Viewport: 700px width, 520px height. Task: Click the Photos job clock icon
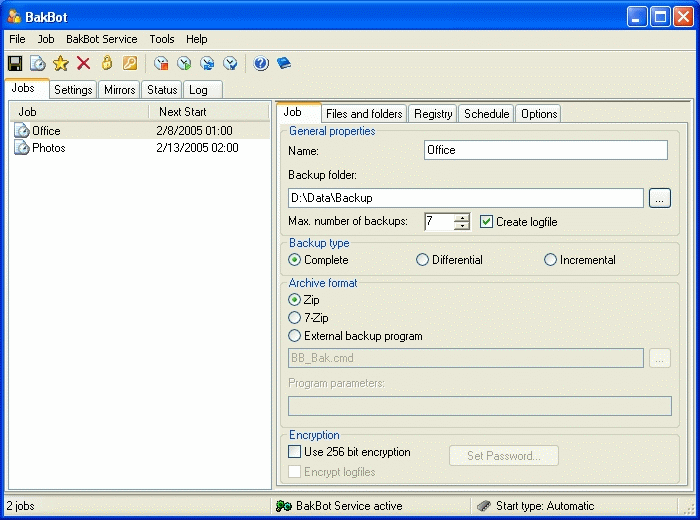click(x=22, y=148)
